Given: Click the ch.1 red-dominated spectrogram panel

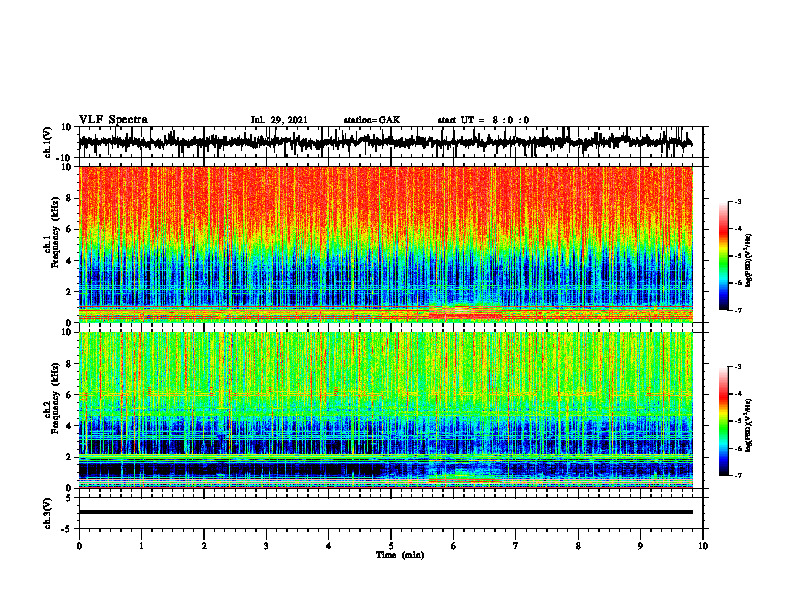Looking at the screenshot, I should coord(385,244).
